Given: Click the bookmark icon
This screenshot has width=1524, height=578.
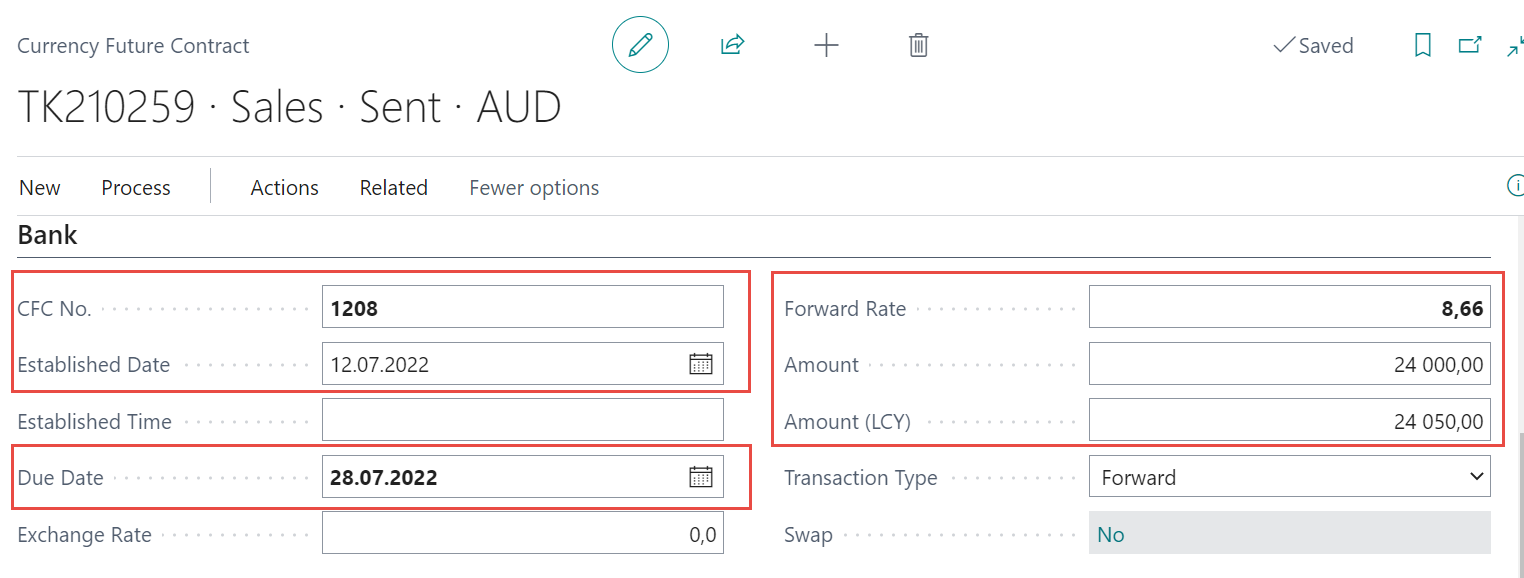Looking at the screenshot, I should 1423,45.
